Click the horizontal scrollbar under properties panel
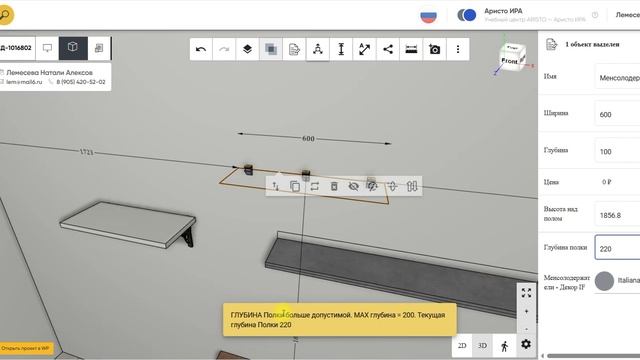The width and height of the screenshot is (640, 360). tap(593, 356)
